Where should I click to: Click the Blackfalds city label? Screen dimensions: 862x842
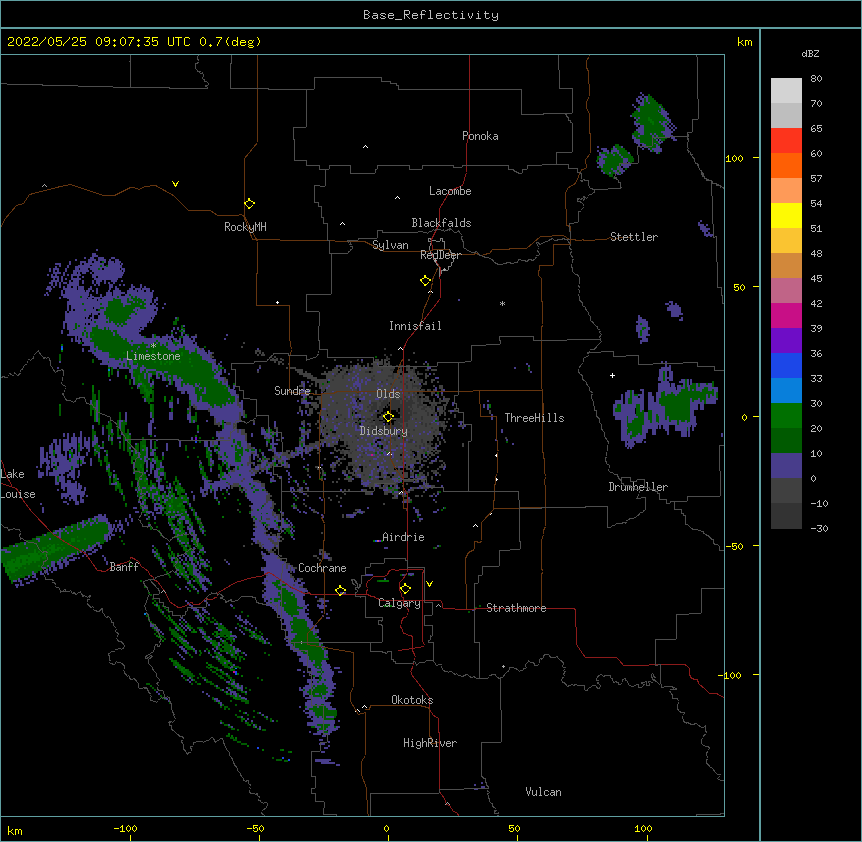click(441, 223)
